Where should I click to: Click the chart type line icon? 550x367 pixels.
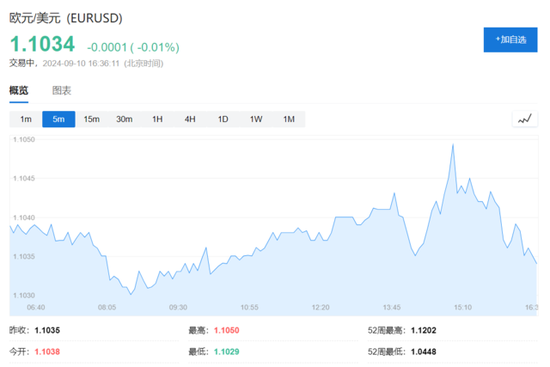tap(525, 119)
